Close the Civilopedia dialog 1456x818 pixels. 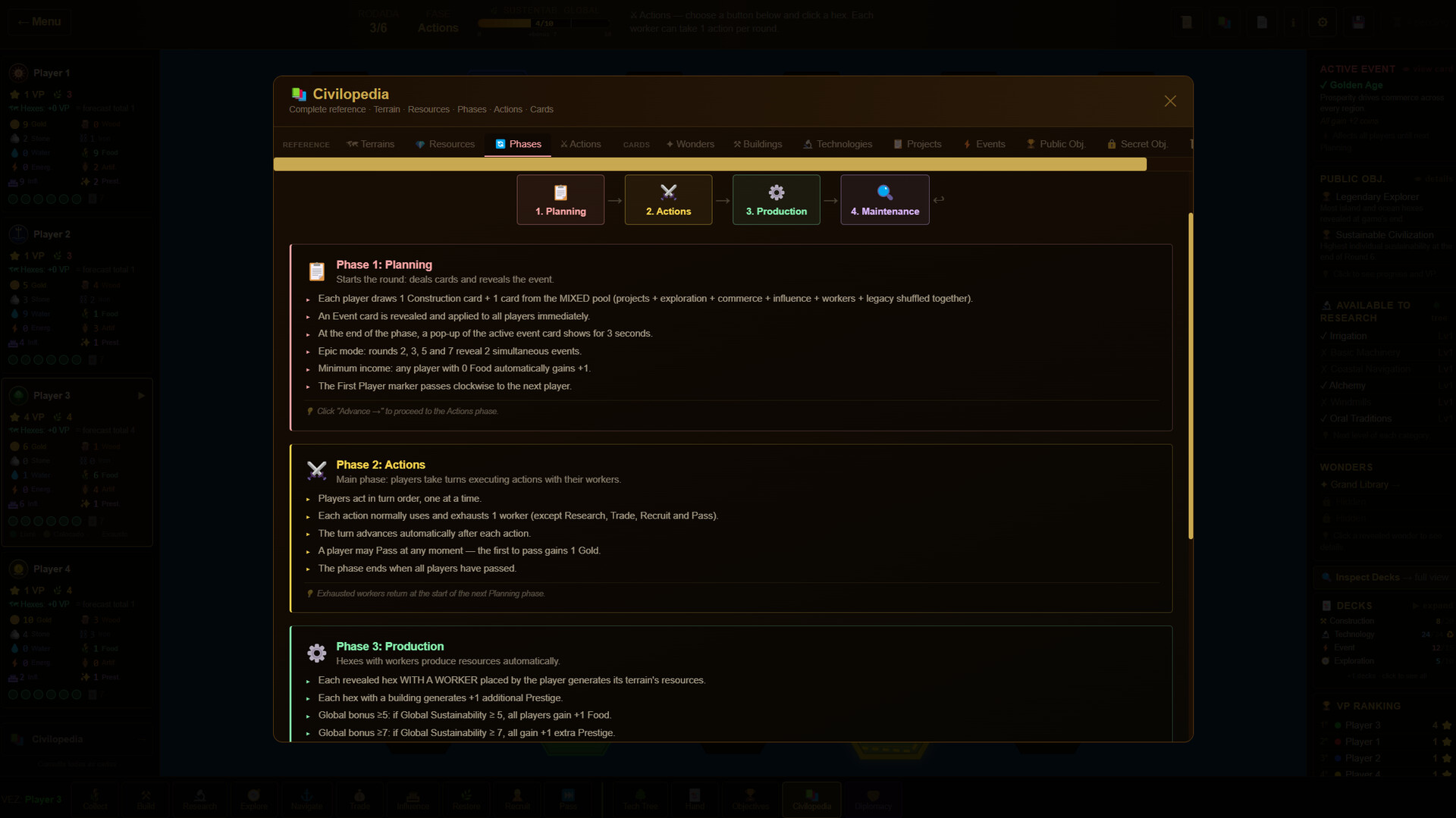[1170, 101]
